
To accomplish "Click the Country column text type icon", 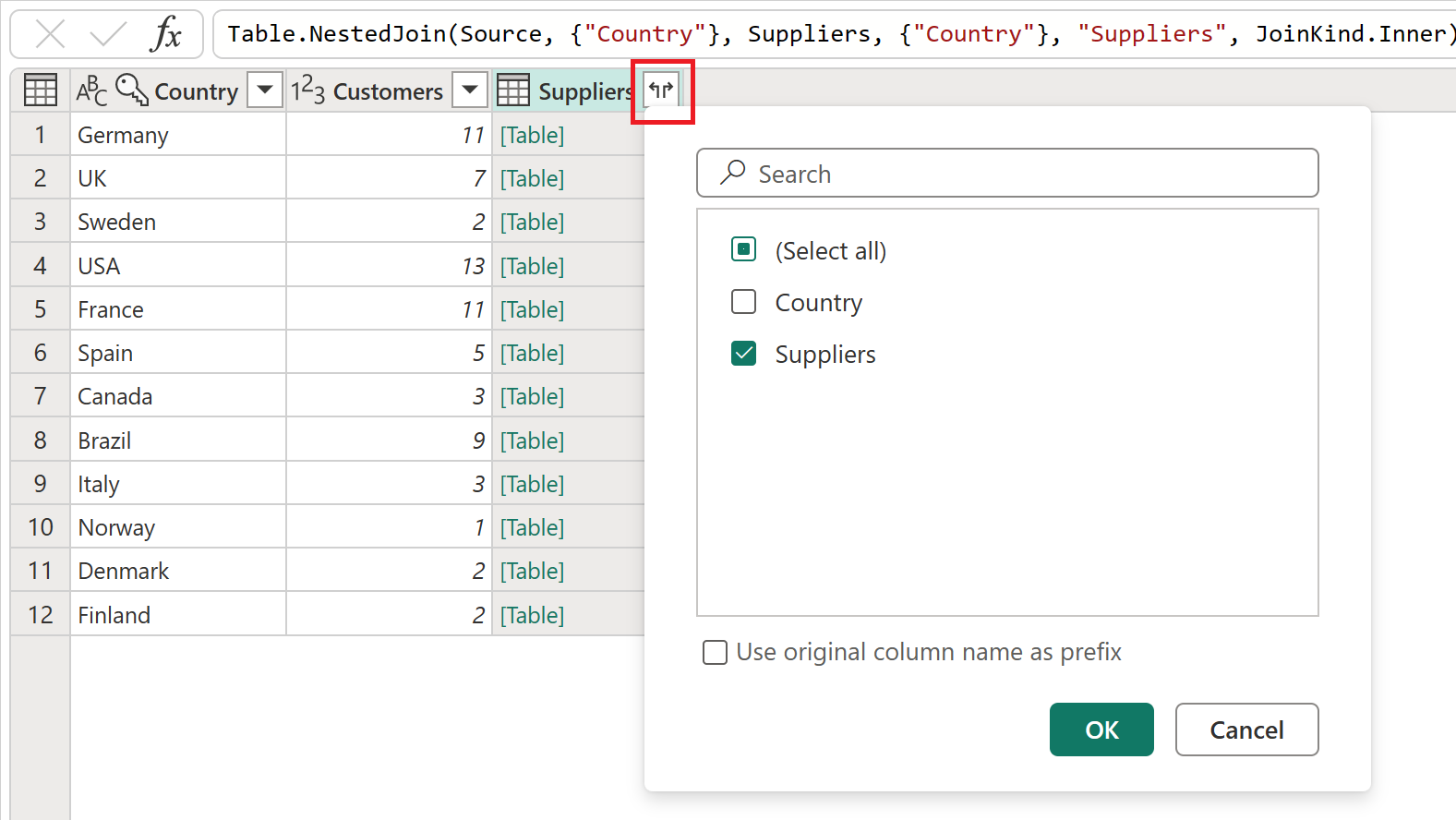I will [x=91, y=90].
